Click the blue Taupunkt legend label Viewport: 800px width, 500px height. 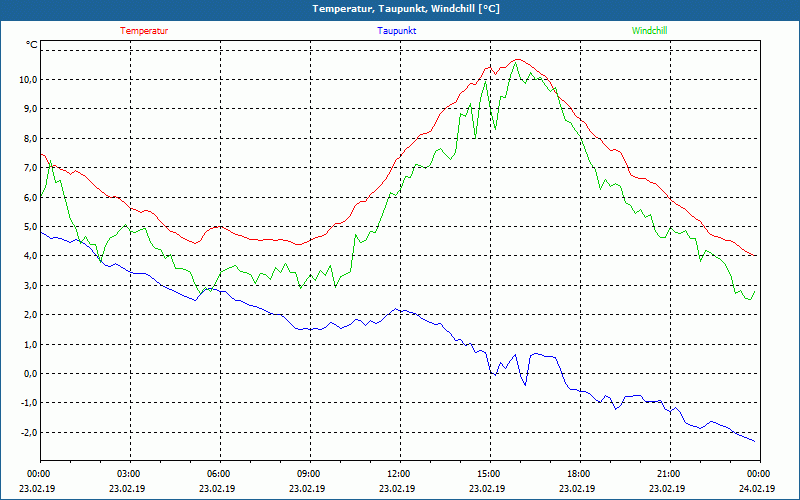click(x=397, y=31)
